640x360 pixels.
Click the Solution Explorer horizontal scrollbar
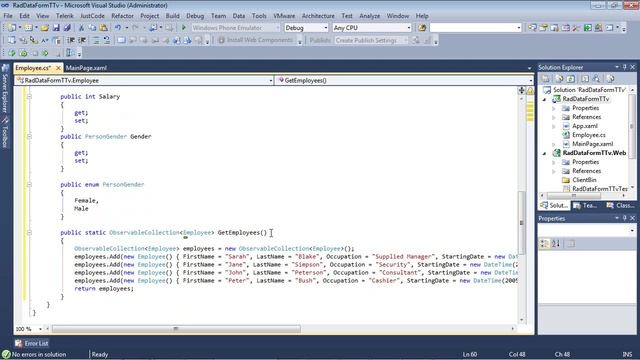(582, 196)
